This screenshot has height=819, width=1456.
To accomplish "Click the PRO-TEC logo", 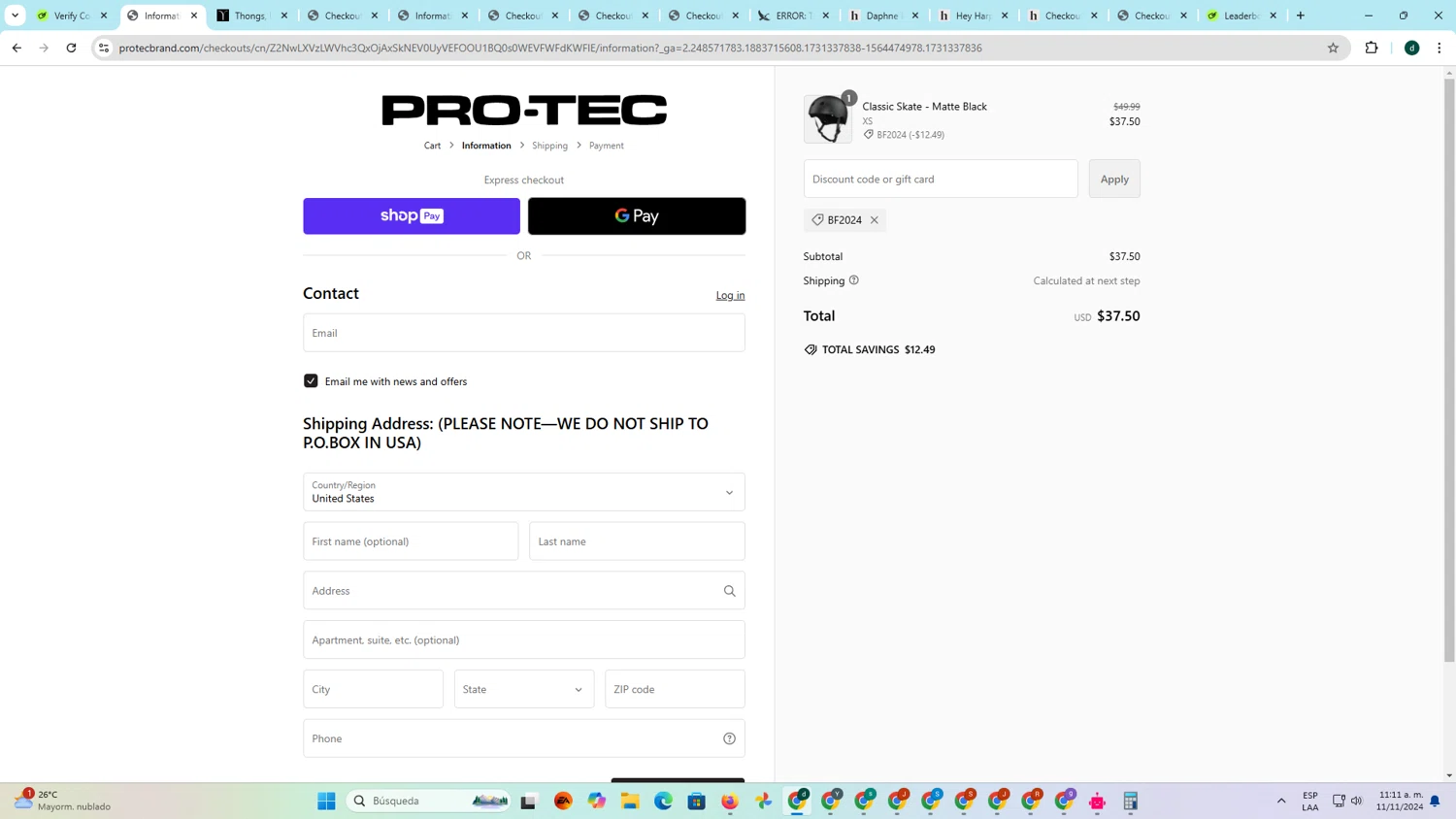I will [524, 110].
